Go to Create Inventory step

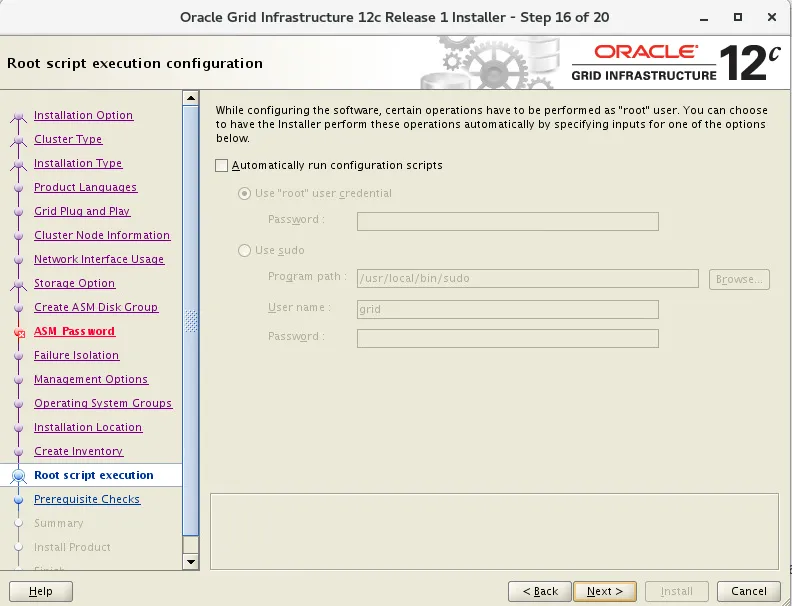pyautogui.click(x=78, y=451)
